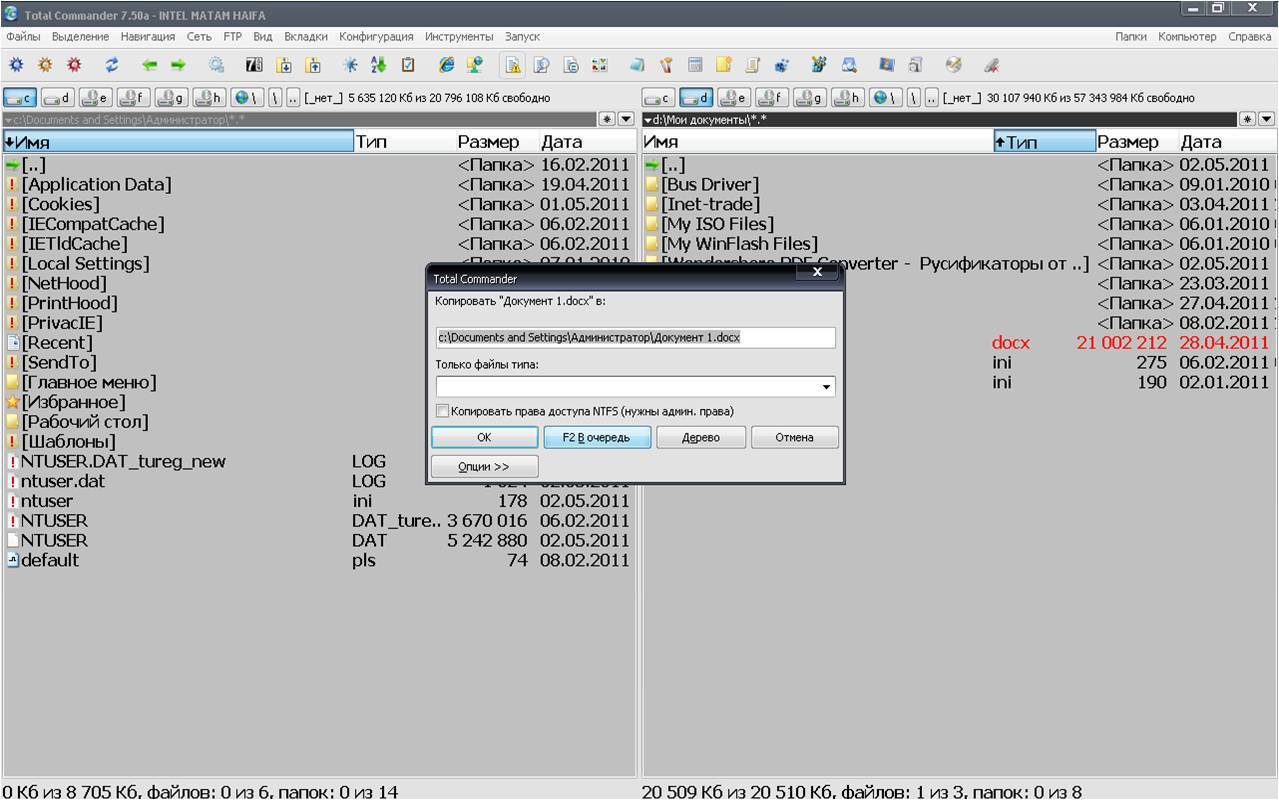Click the CD disc toolbar icon

click(954, 65)
